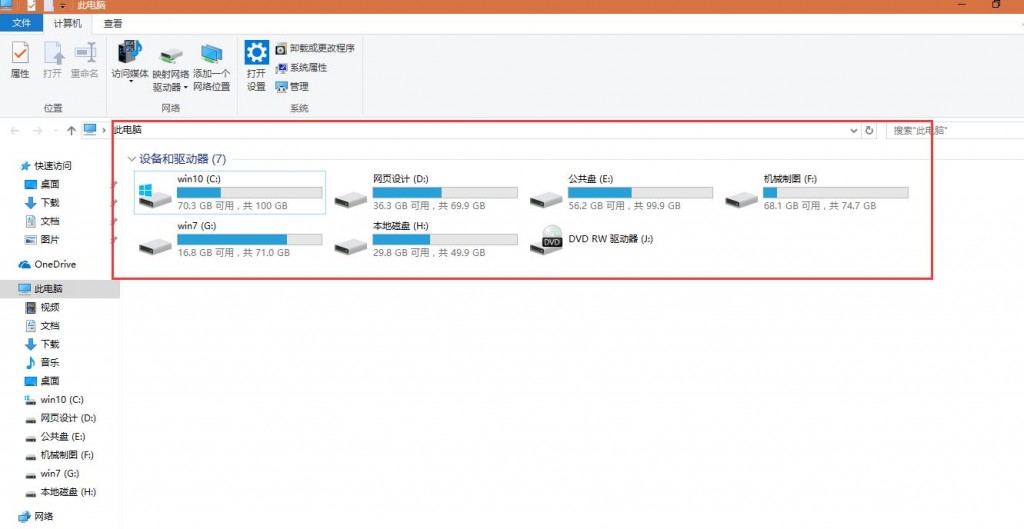Expand the 访问媒体 dropdown

point(130,82)
